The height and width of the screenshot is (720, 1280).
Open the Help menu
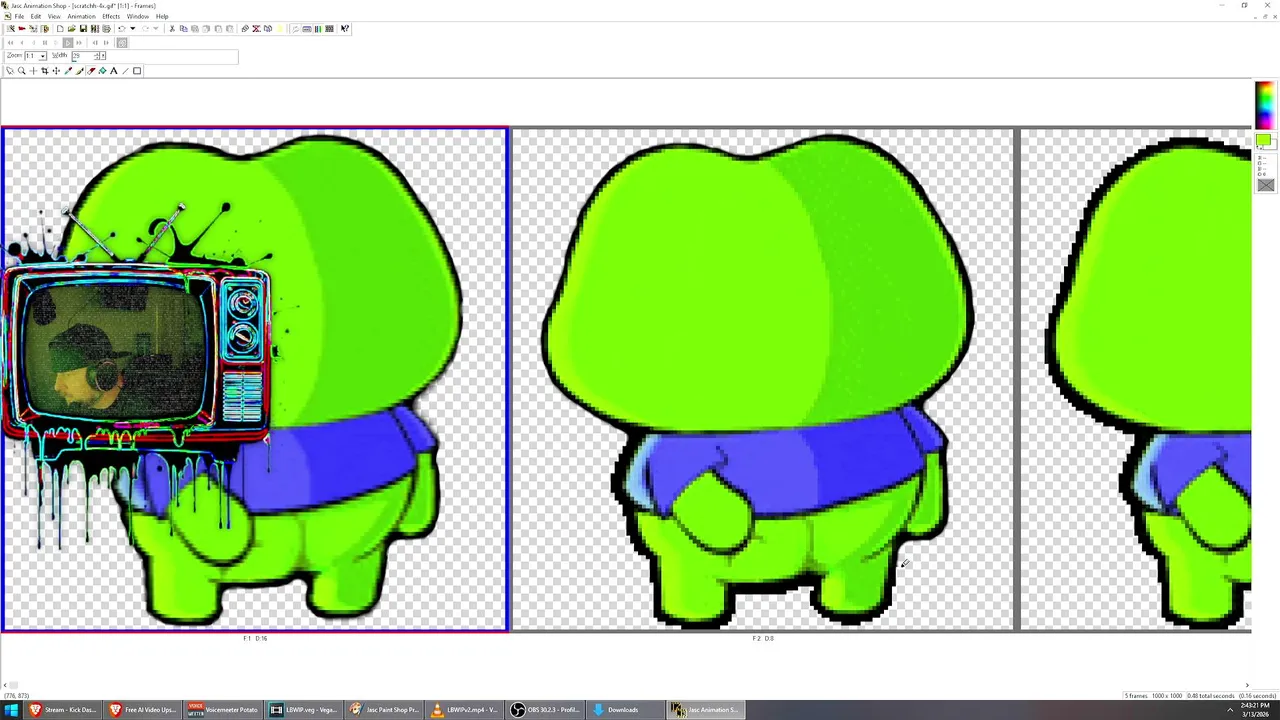coord(162,16)
